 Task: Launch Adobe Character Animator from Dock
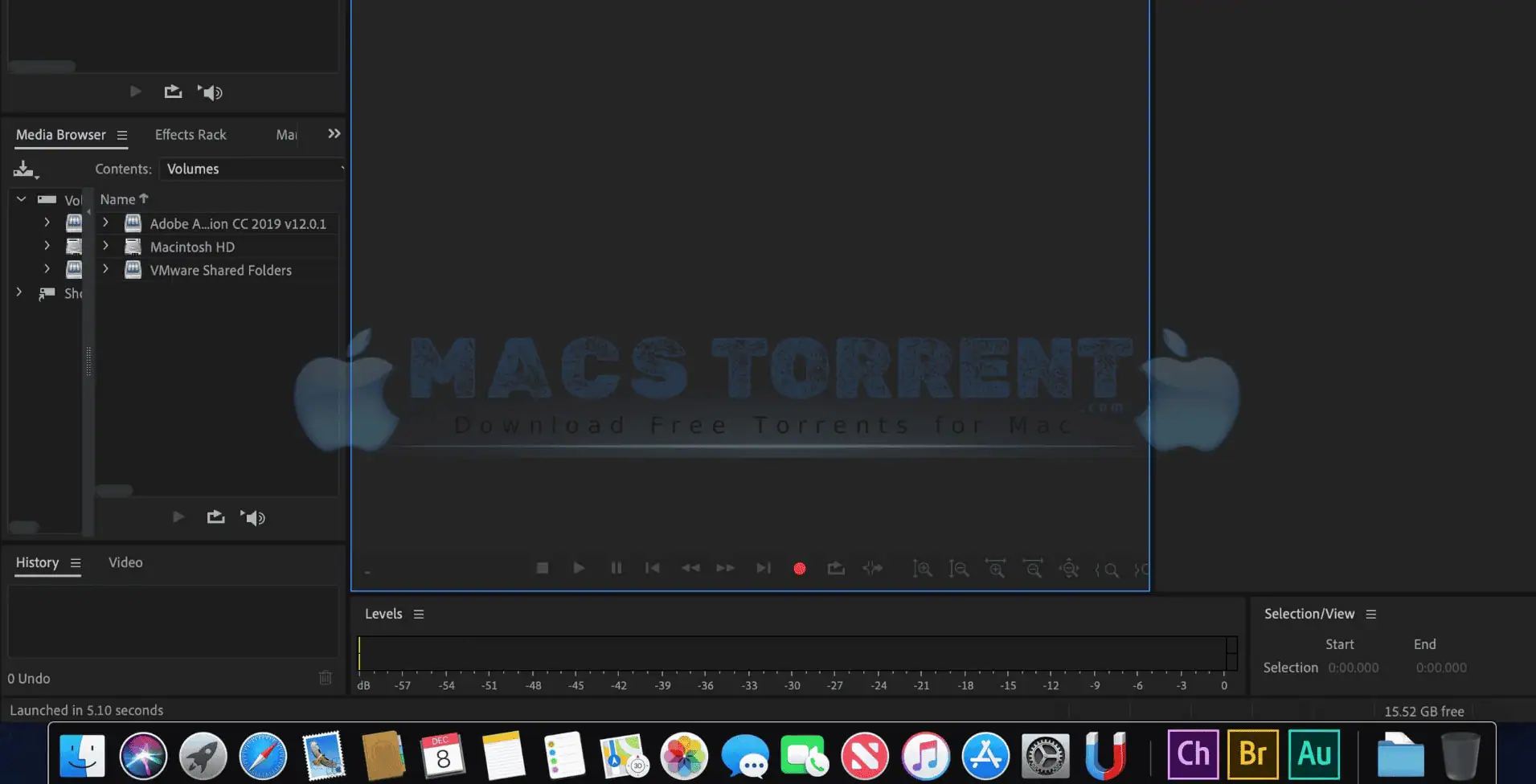coord(1193,754)
